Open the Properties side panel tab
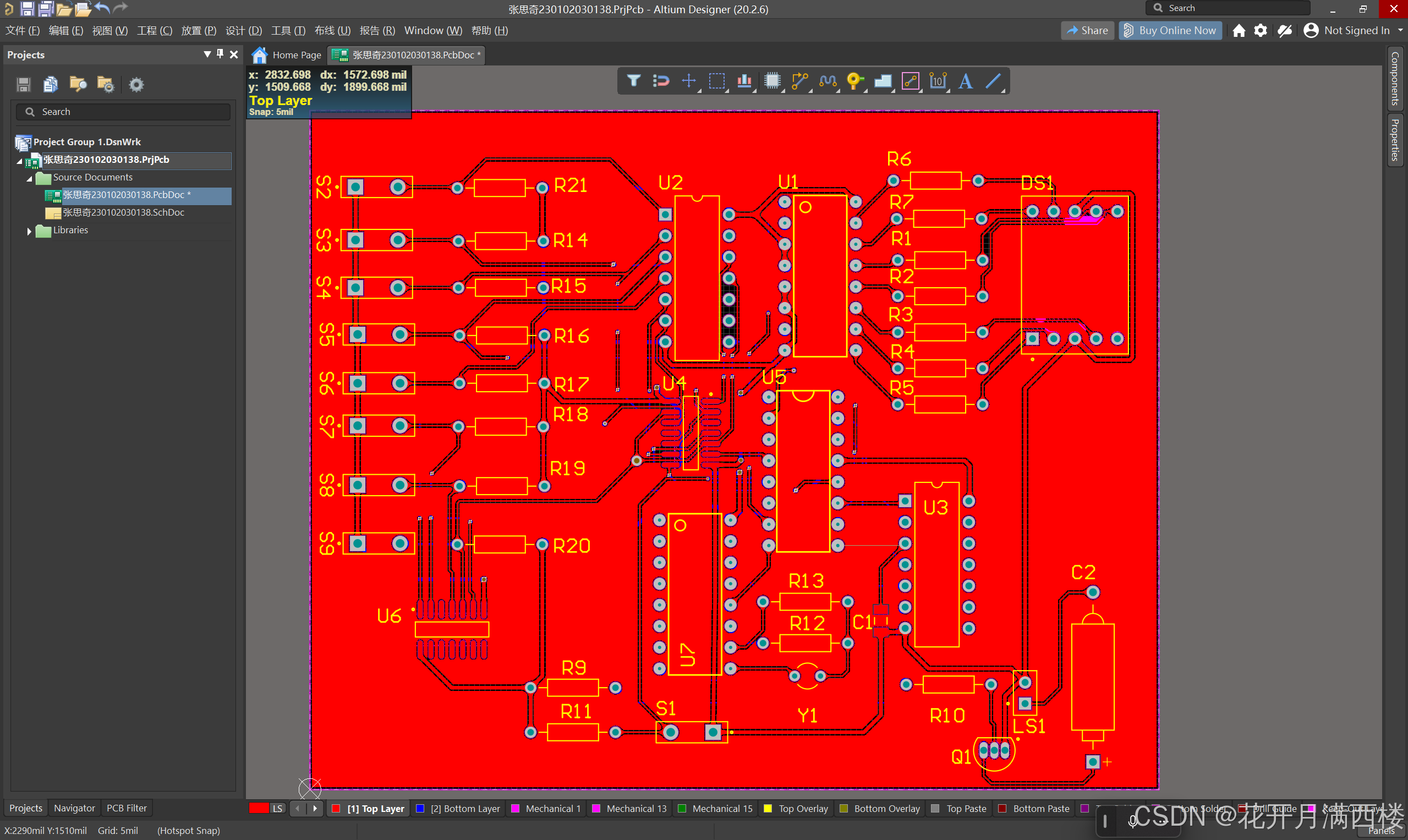The image size is (1408, 840). (1395, 140)
